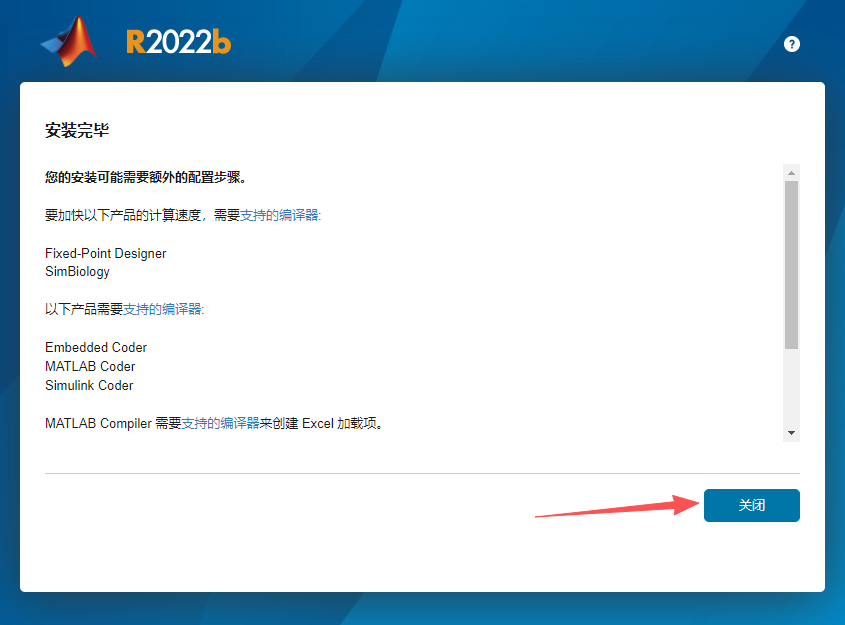
Task: Click the blue Close button
Action: pos(751,505)
